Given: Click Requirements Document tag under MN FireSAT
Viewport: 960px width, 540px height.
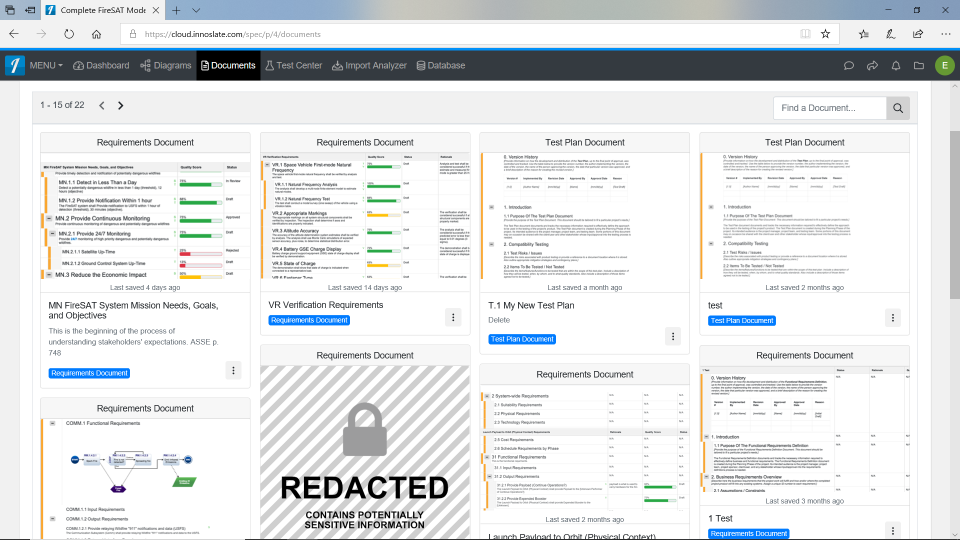Looking at the screenshot, I should pyautogui.click(x=89, y=373).
